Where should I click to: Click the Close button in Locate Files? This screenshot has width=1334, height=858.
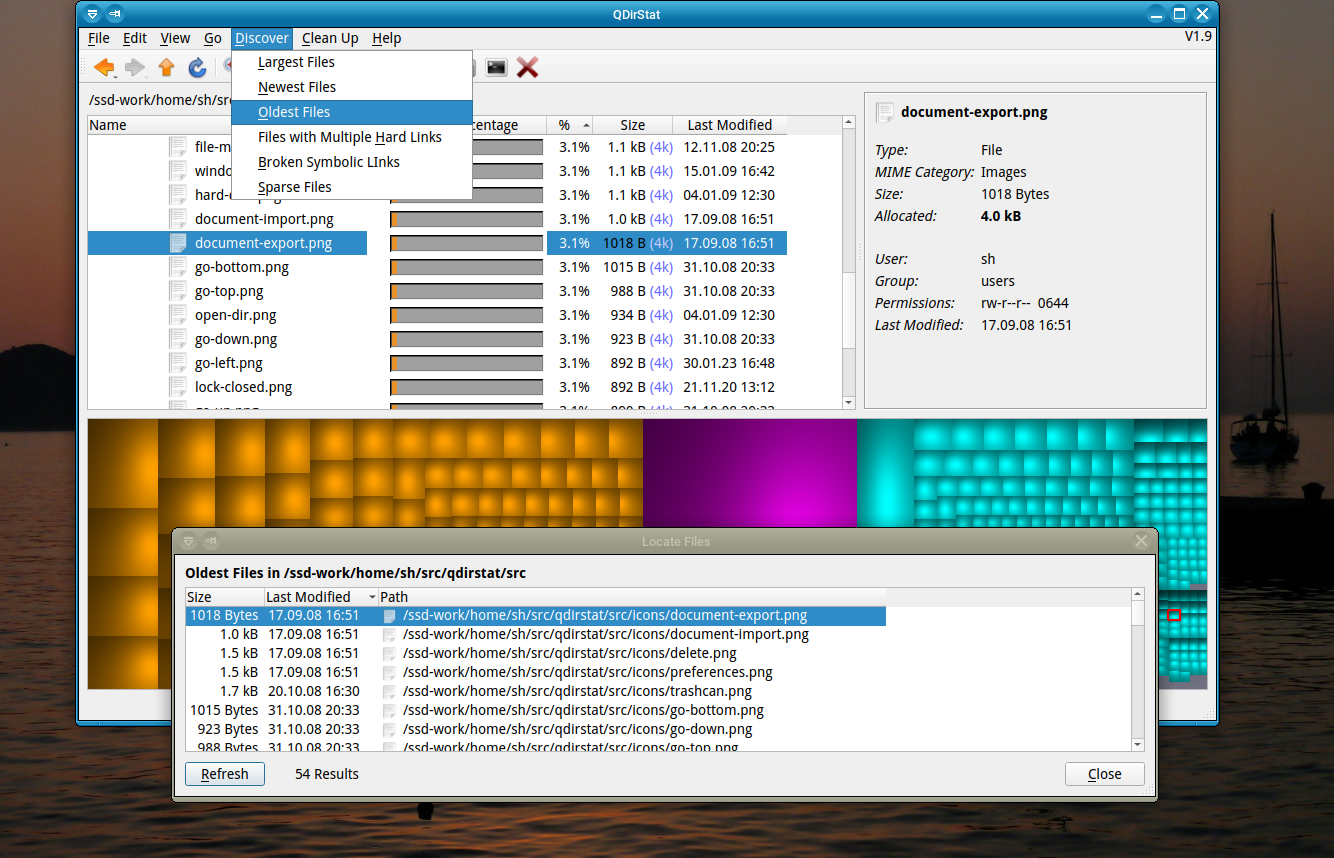(x=1104, y=774)
